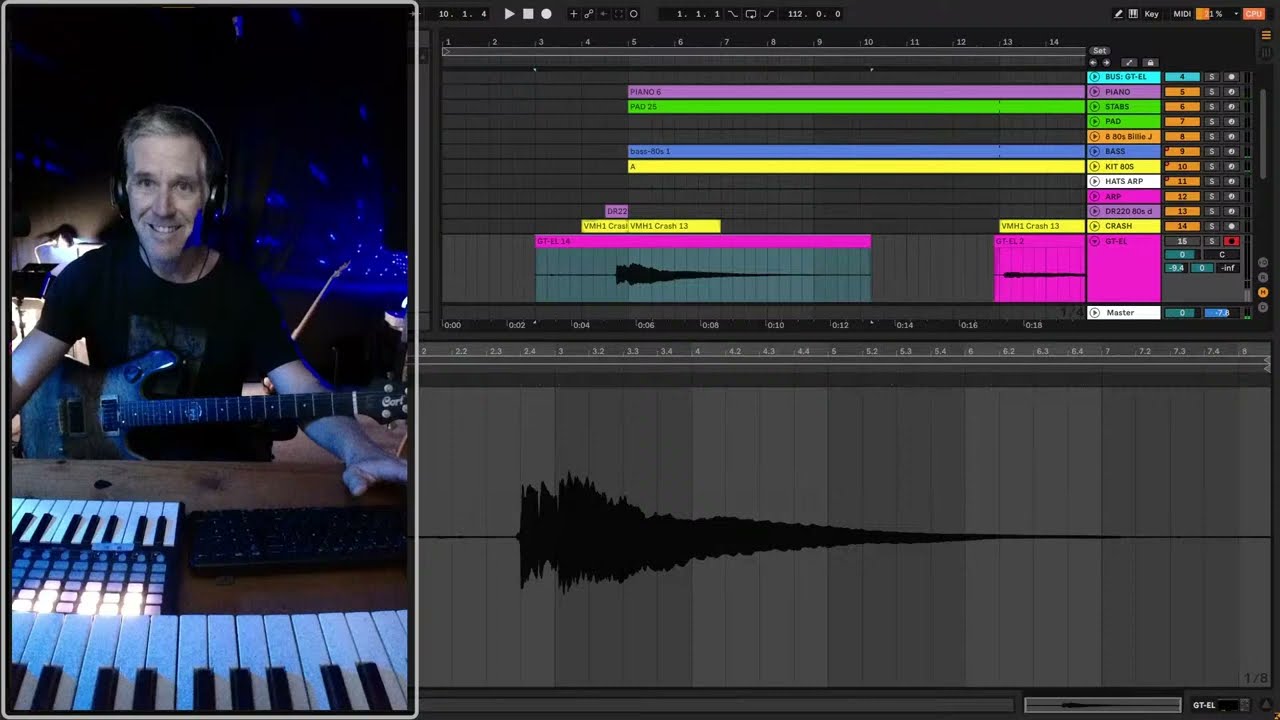The image size is (1280, 720).
Task: Toggle Optimize Arrangement Height icon
Action: [x=1129, y=63]
